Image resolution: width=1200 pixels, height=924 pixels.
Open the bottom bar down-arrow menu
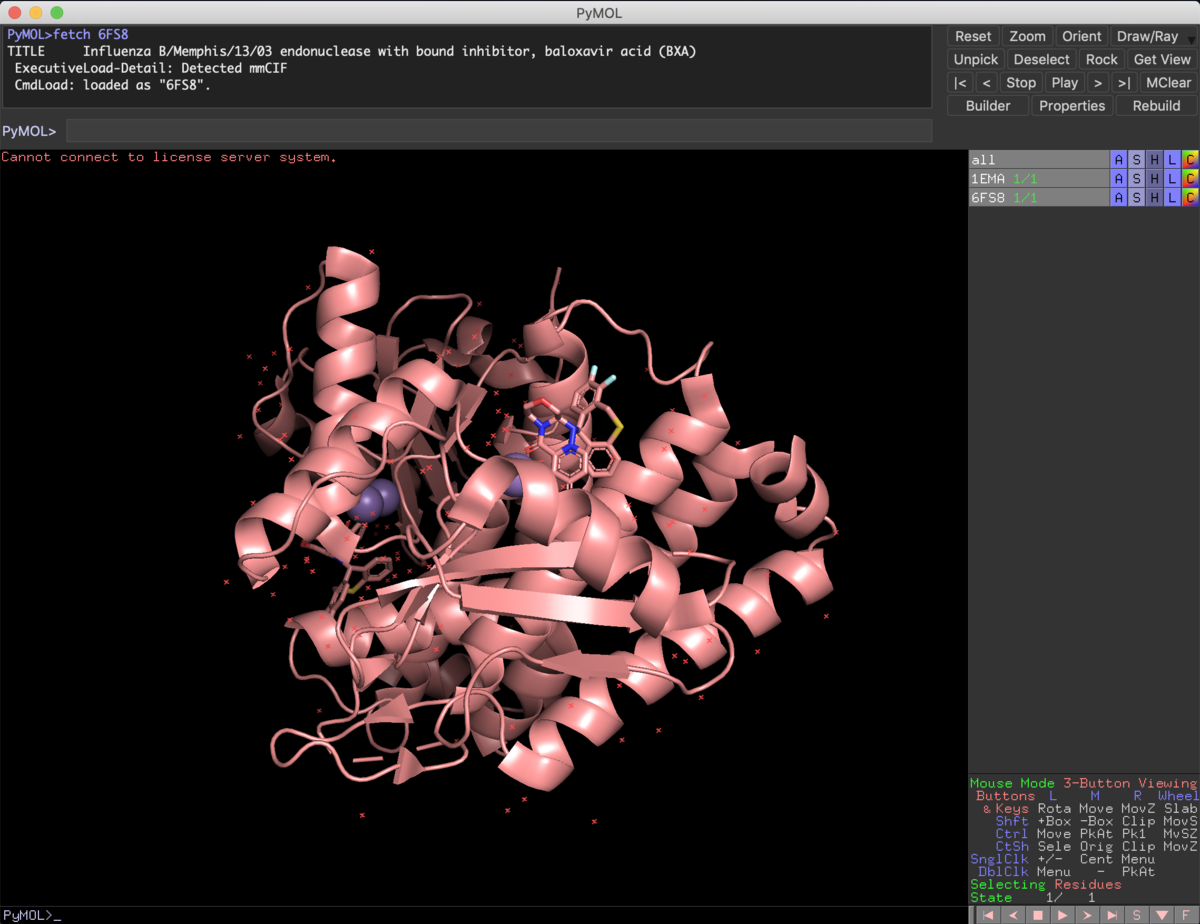[x=1162, y=915]
